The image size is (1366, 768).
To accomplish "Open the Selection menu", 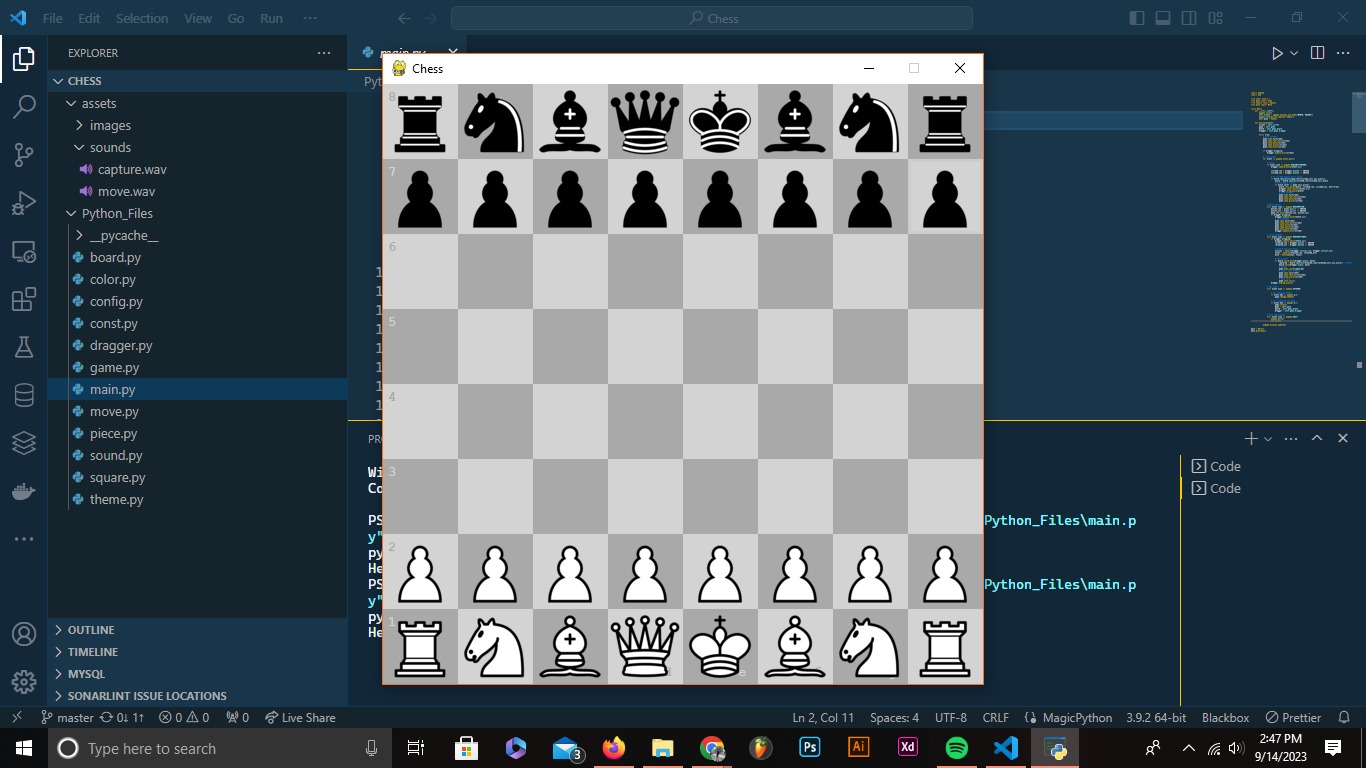I will click(142, 18).
